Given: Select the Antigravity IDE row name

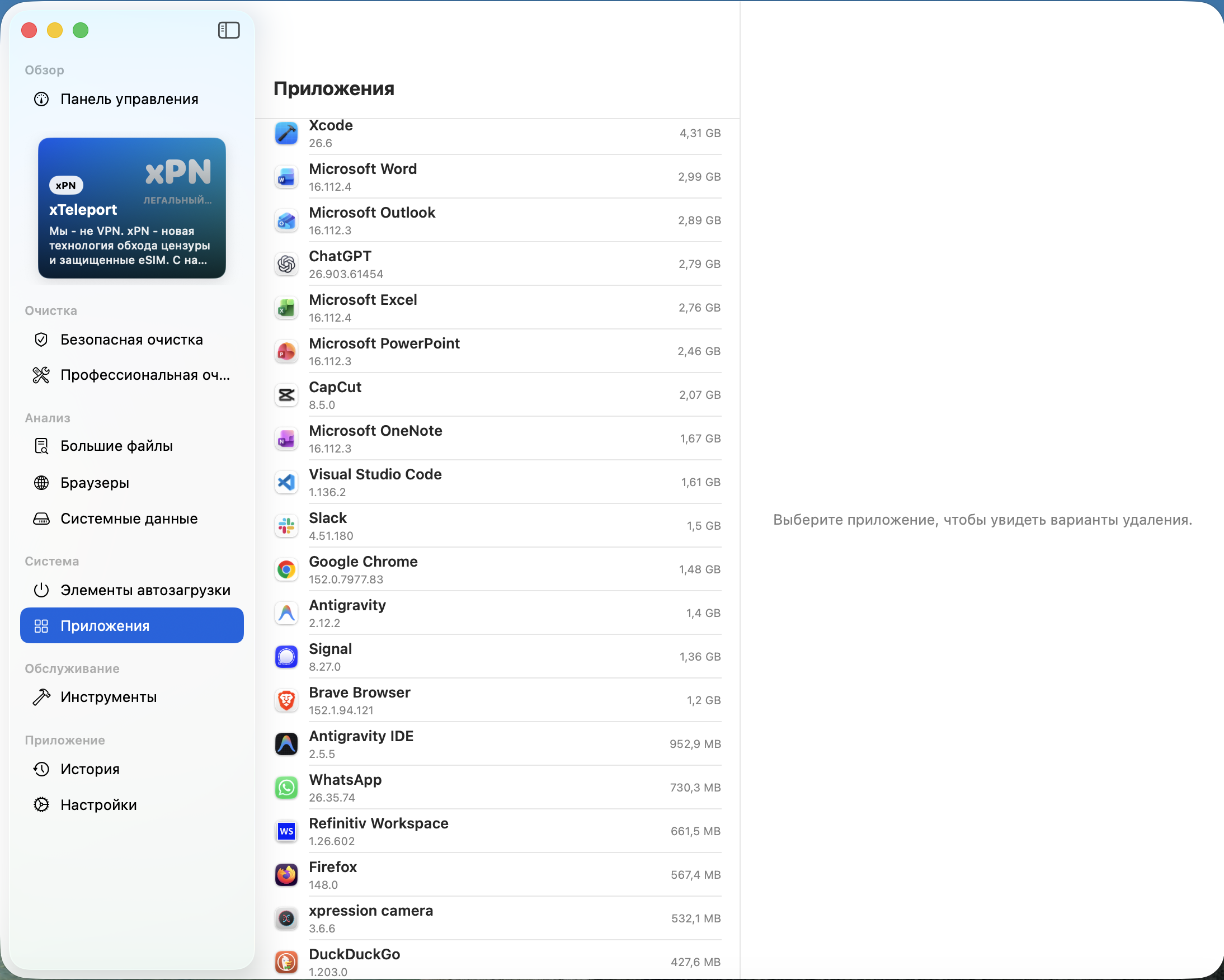Looking at the screenshot, I should click(361, 737).
